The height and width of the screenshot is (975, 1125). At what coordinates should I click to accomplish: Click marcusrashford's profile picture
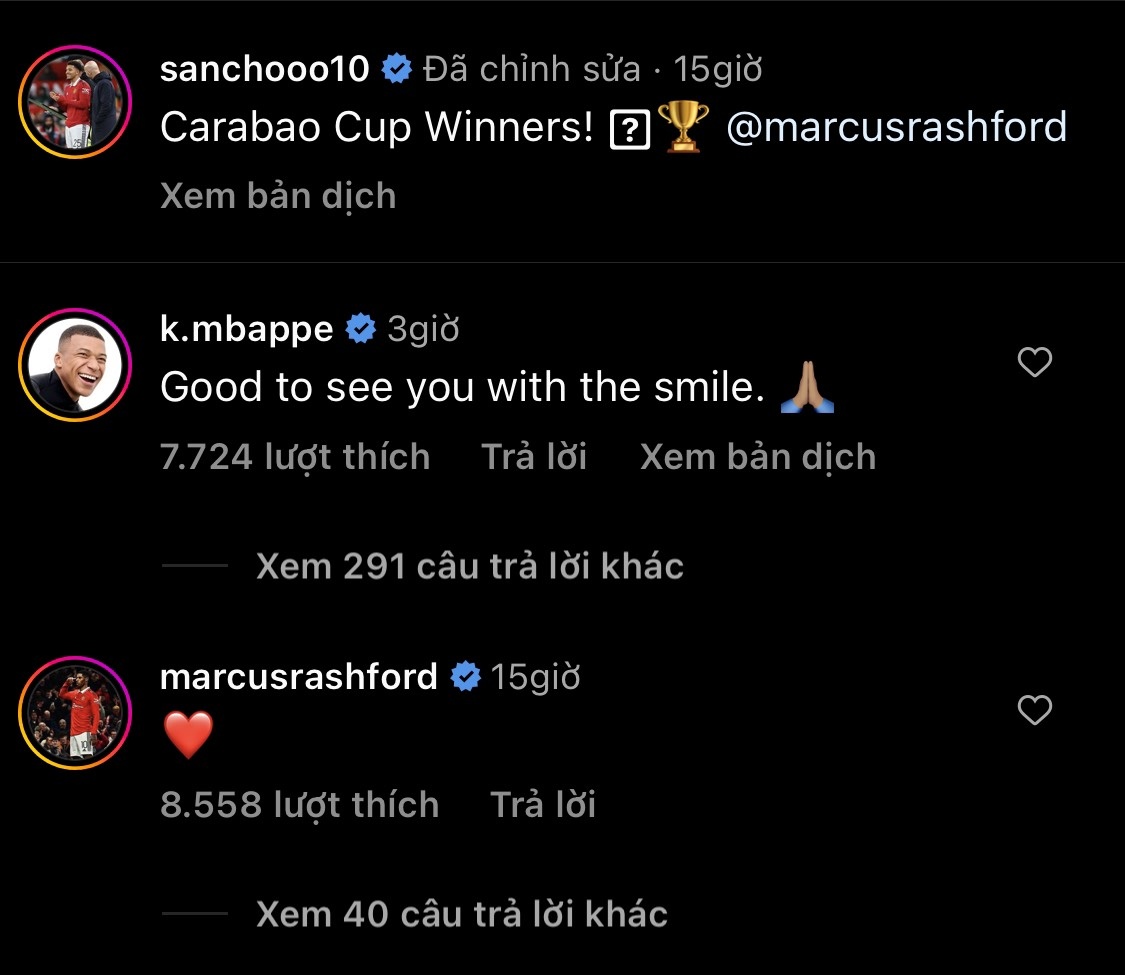[x=75, y=713]
